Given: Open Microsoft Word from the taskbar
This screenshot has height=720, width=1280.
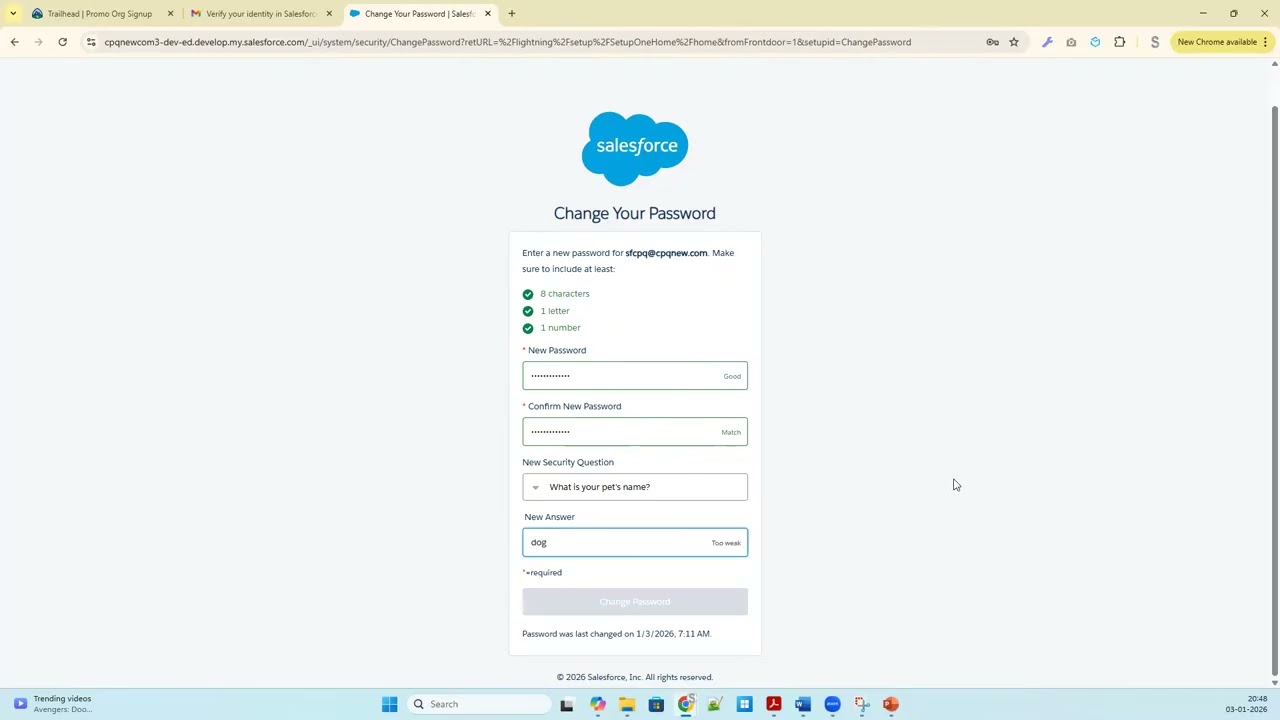Looking at the screenshot, I should [x=802, y=704].
